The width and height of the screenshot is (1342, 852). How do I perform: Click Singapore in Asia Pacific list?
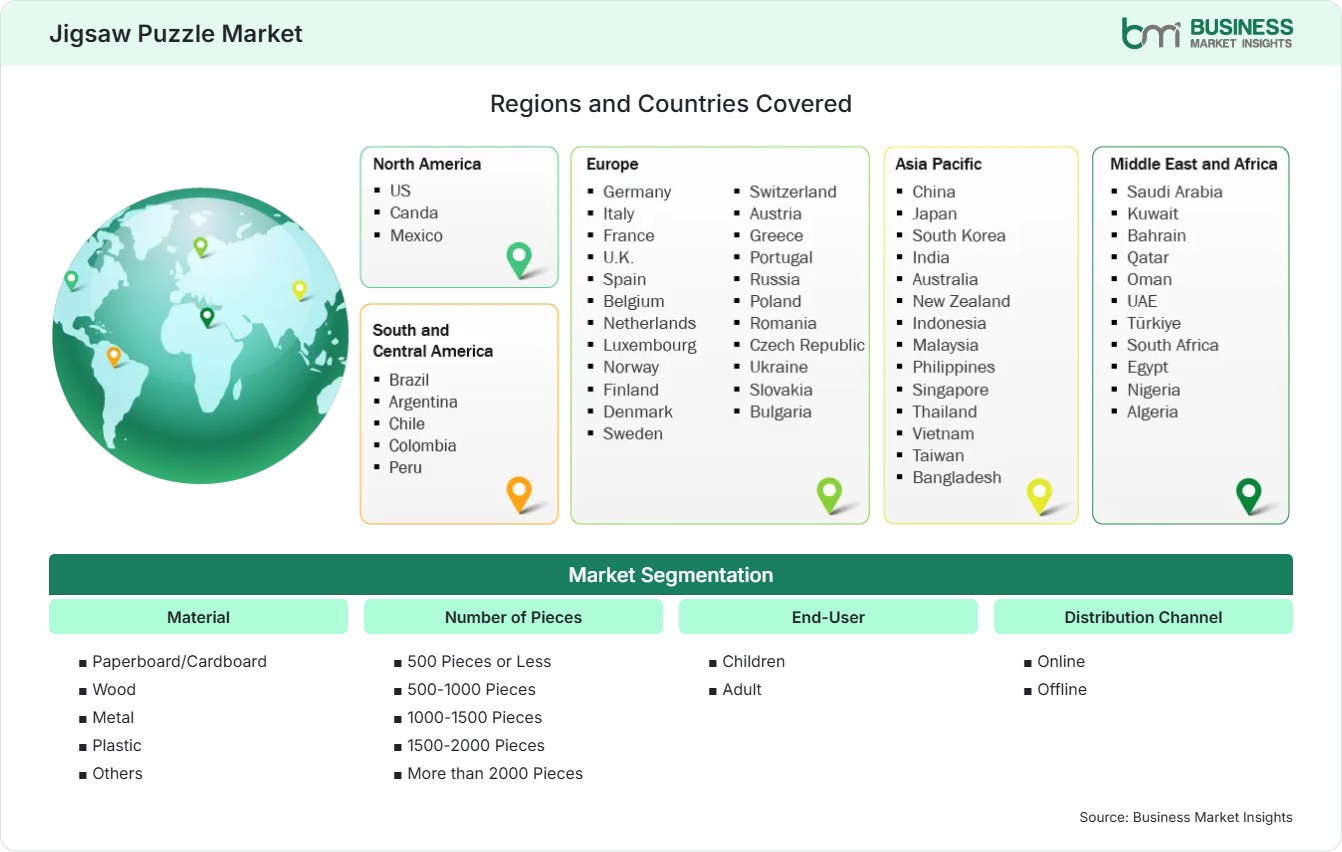pyautogui.click(x=950, y=389)
